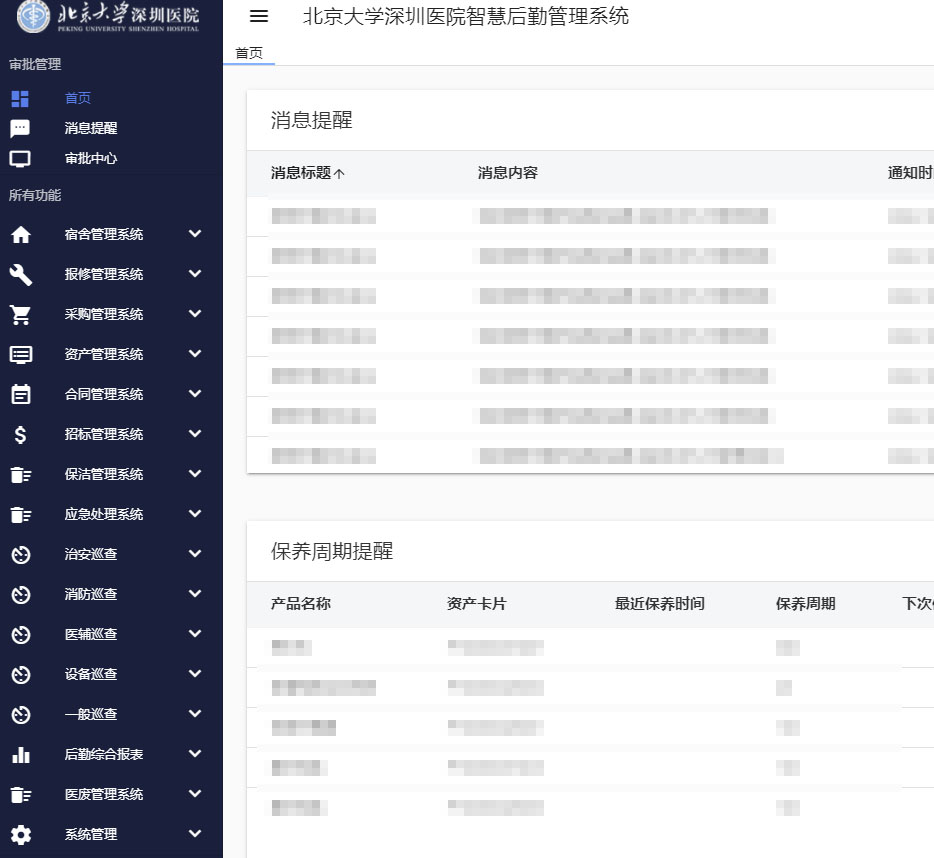934x858 pixels.
Task: Open 医废管理系统 menu item
Action: (x=104, y=794)
